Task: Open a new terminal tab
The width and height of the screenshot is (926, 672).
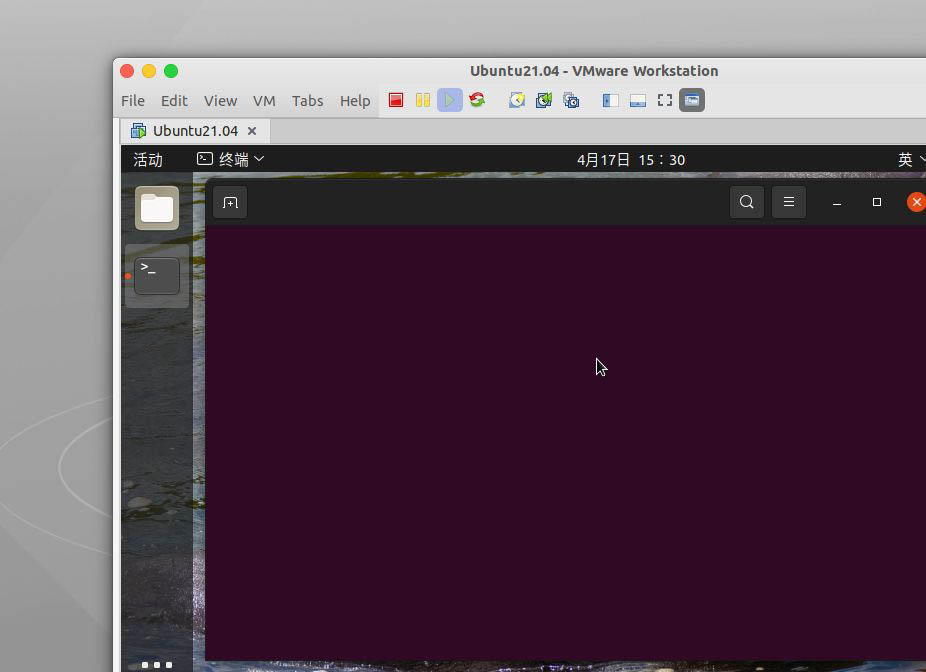Action: [x=230, y=201]
